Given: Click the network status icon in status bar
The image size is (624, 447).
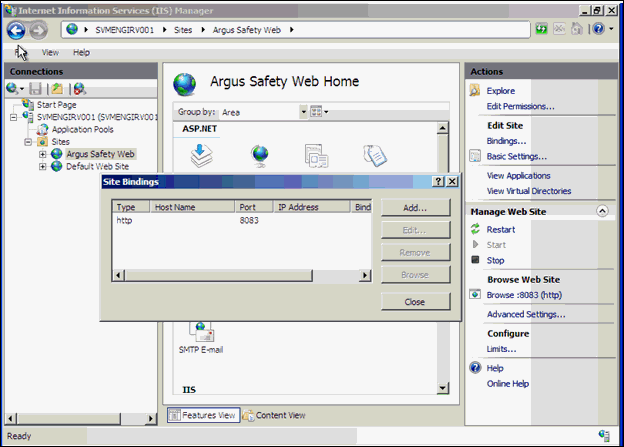Looking at the screenshot, I should tap(604, 436).
